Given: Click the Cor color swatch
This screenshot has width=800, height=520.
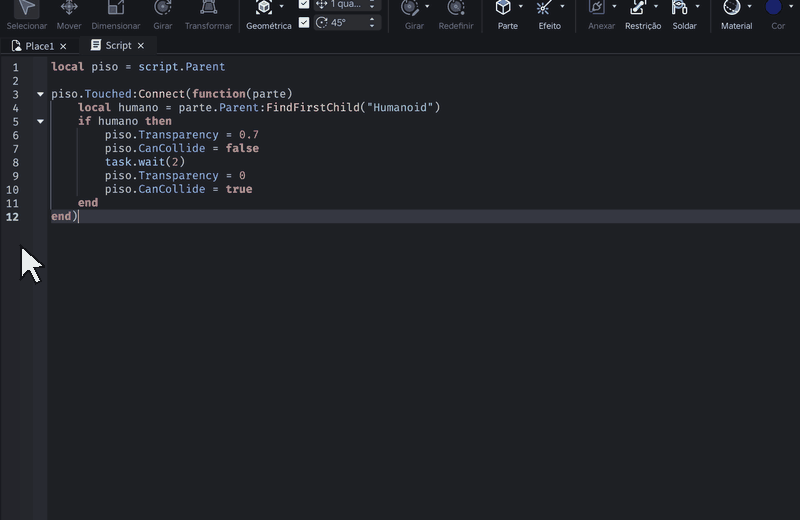Looking at the screenshot, I should (x=773, y=7).
